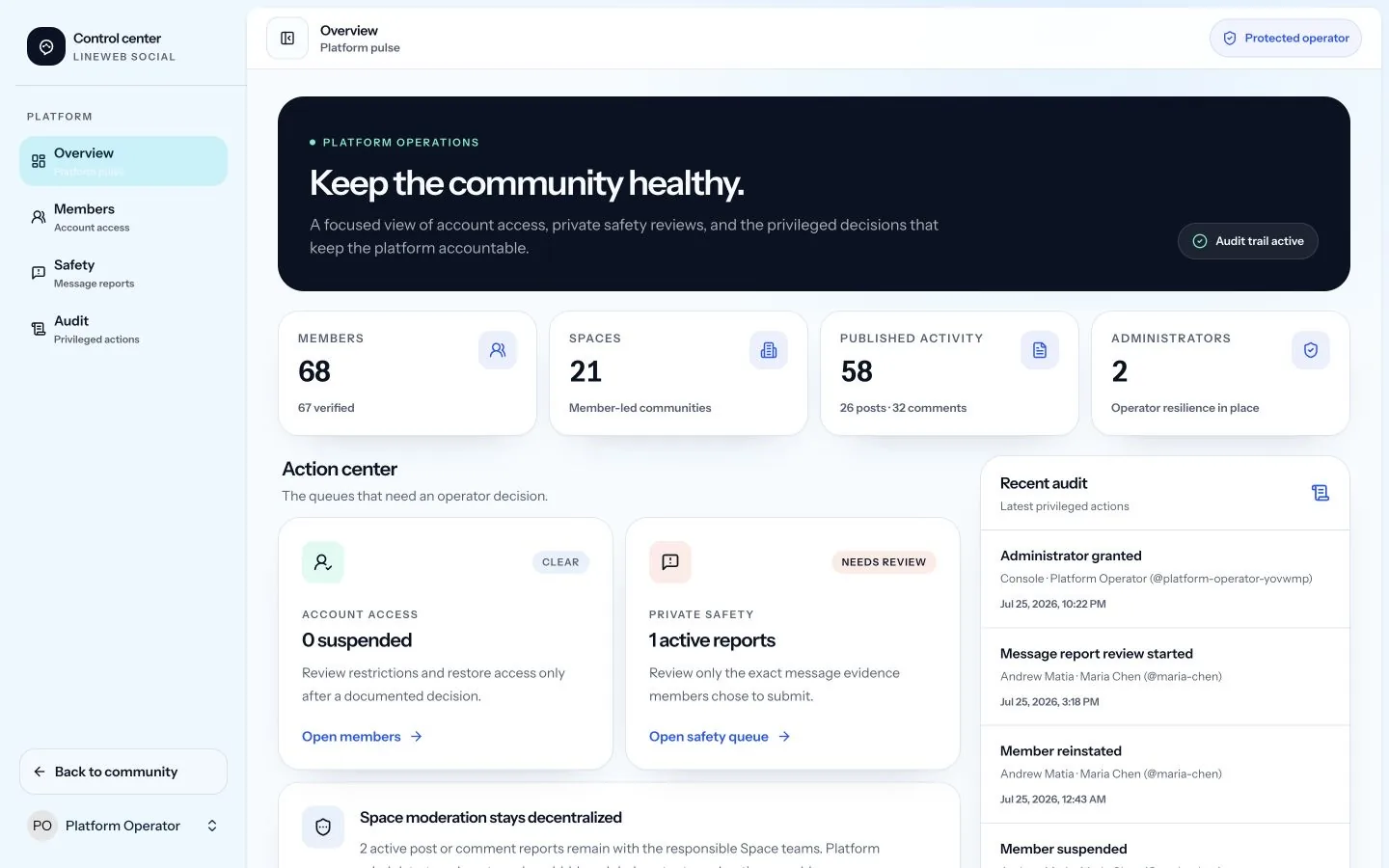Click the Space moderation shield icon
The image size is (1389, 868).
click(323, 827)
